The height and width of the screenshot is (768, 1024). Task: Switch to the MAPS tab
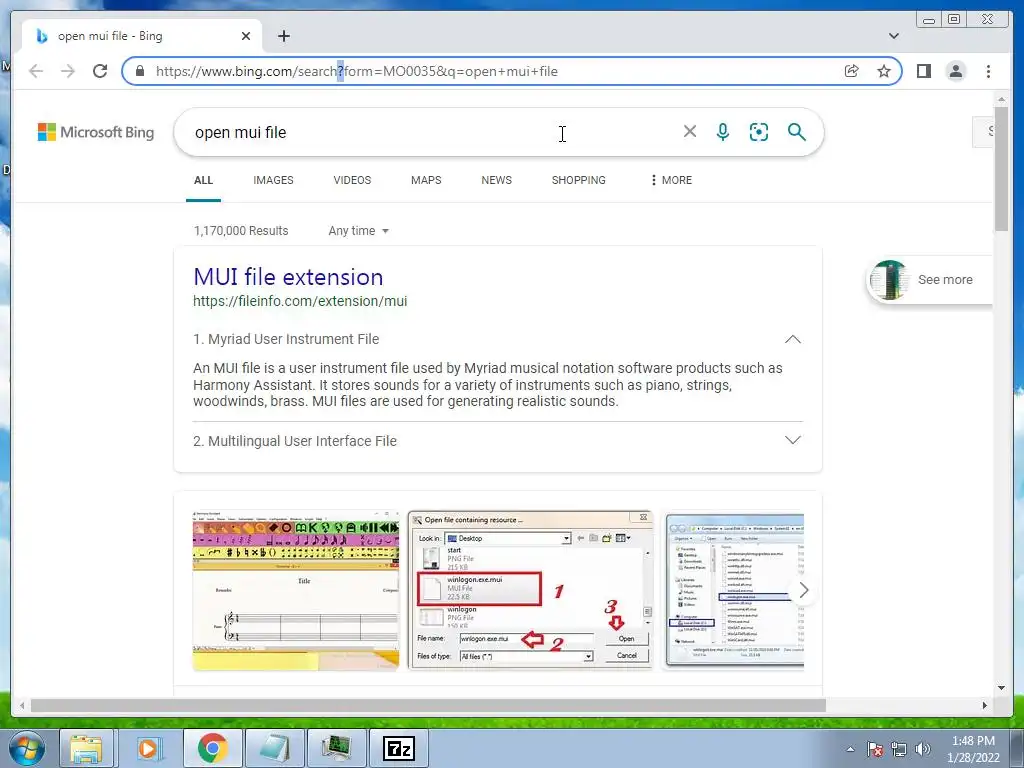426,180
